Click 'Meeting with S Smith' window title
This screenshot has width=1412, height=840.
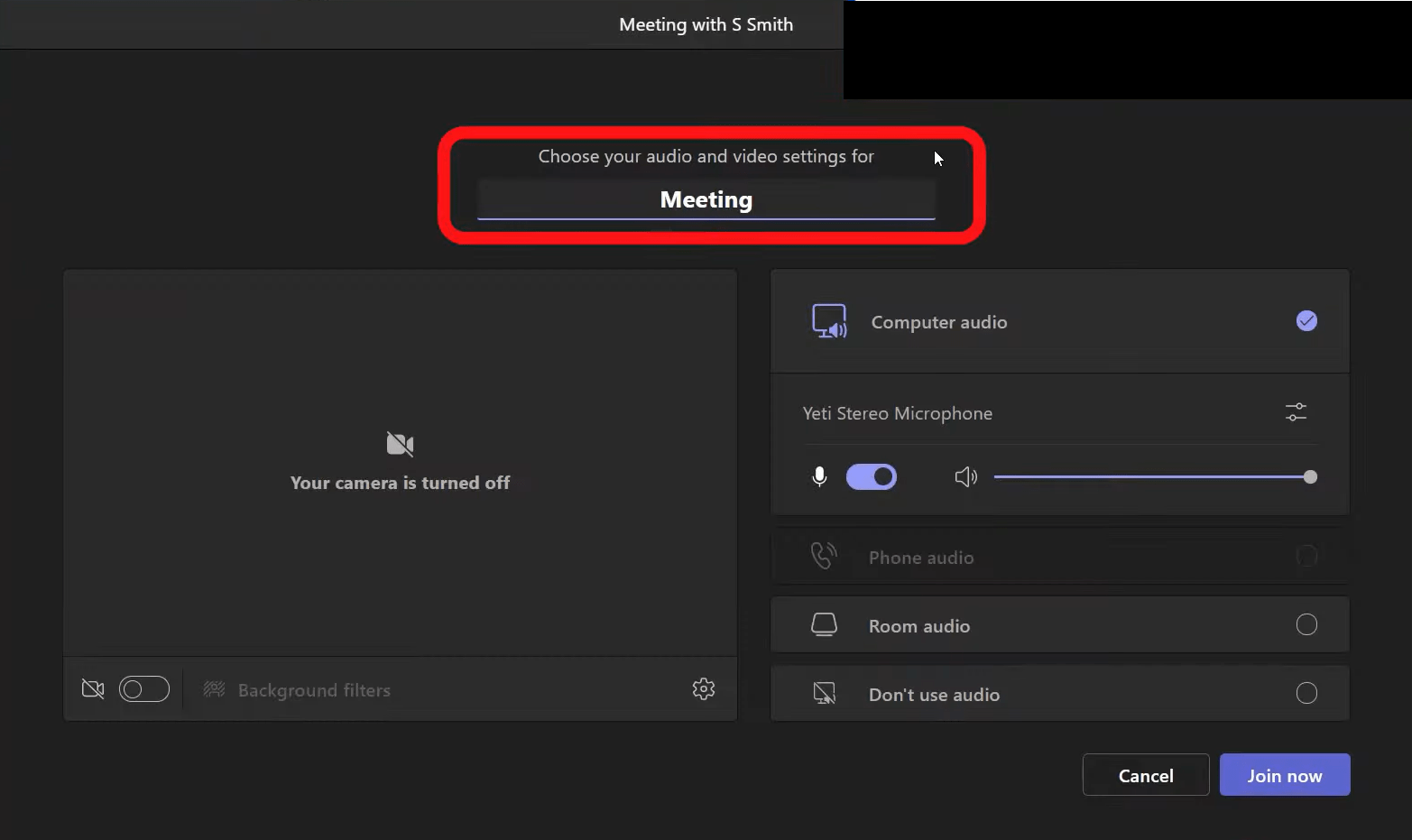tap(706, 24)
